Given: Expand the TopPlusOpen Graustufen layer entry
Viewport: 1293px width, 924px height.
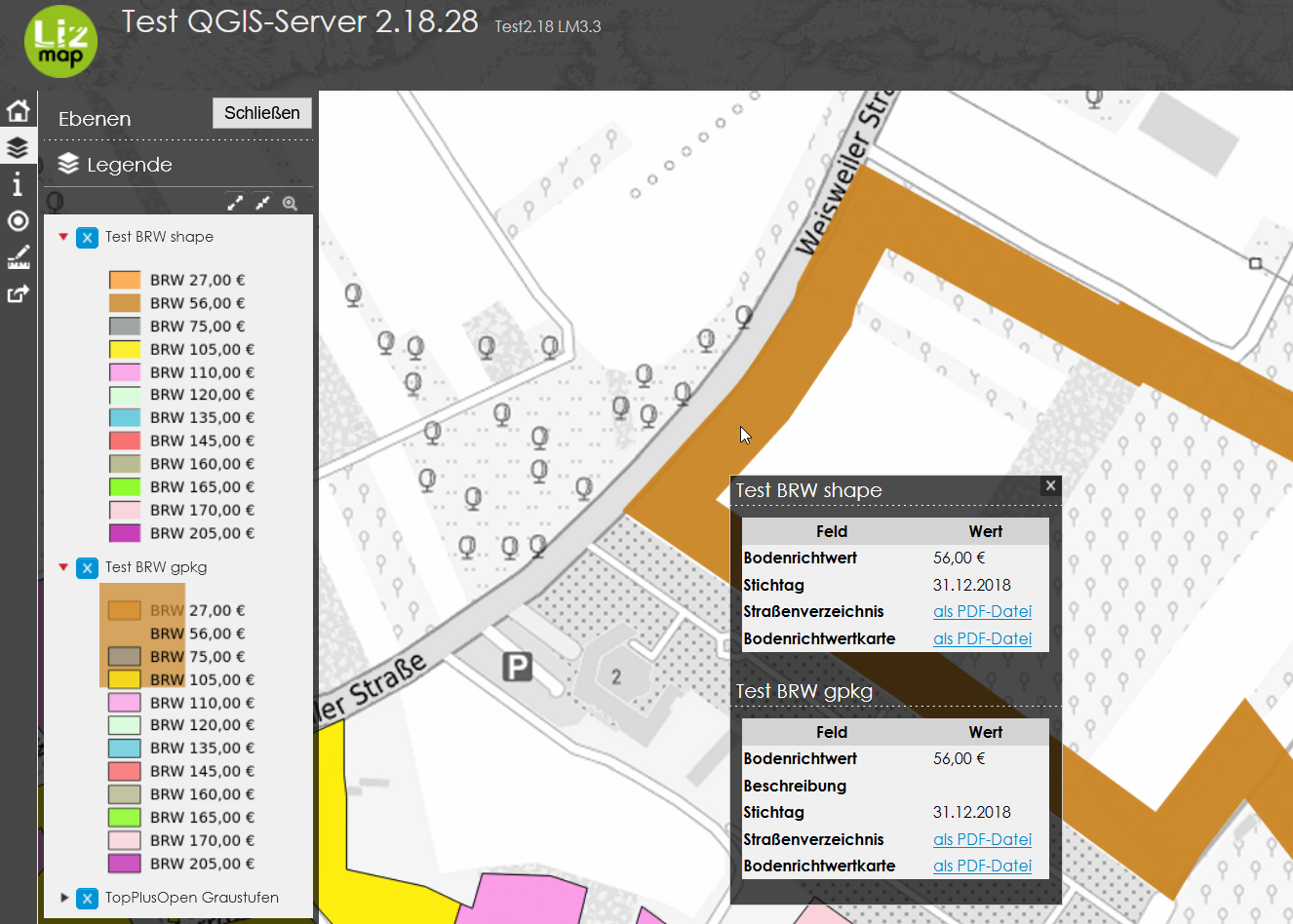Looking at the screenshot, I should coord(64,898).
